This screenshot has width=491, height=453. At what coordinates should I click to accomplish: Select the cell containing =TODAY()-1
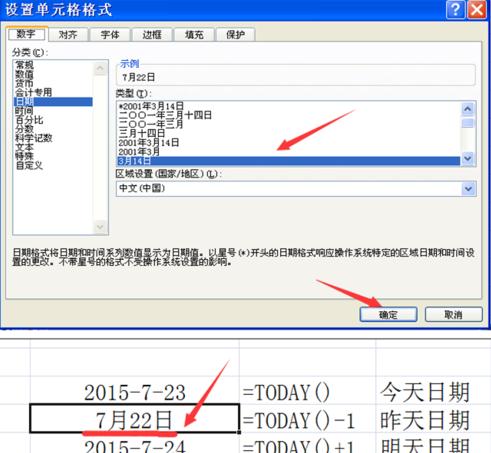[x=307, y=419]
